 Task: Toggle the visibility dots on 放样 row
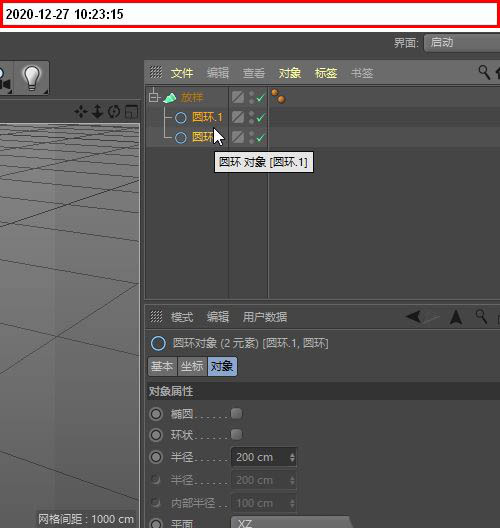click(252, 97)
